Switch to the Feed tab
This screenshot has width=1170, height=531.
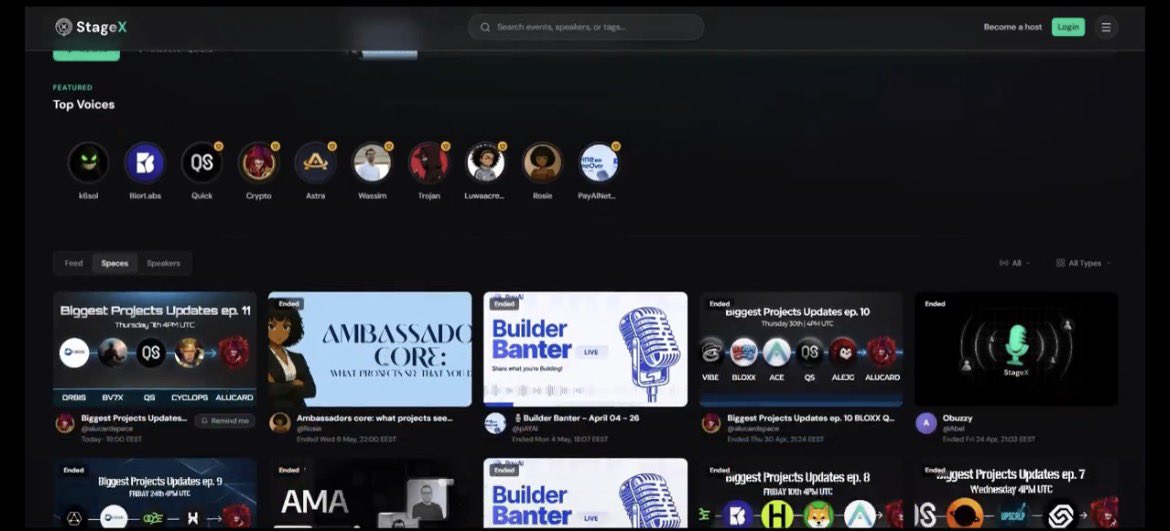(73, 263)
